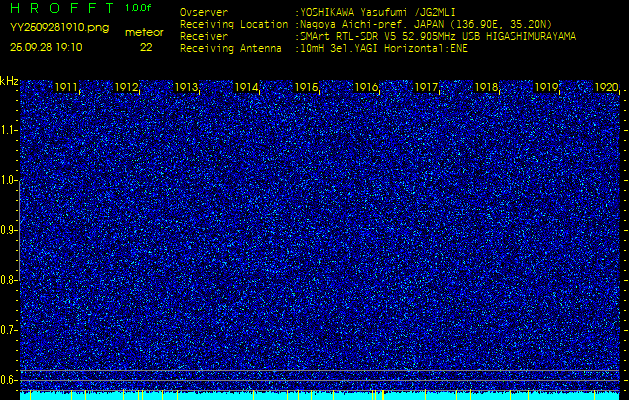Click the 0.7 frequency axis label
Image resolution: width=629 pixels, height=400 pixels.
(8, 330)
